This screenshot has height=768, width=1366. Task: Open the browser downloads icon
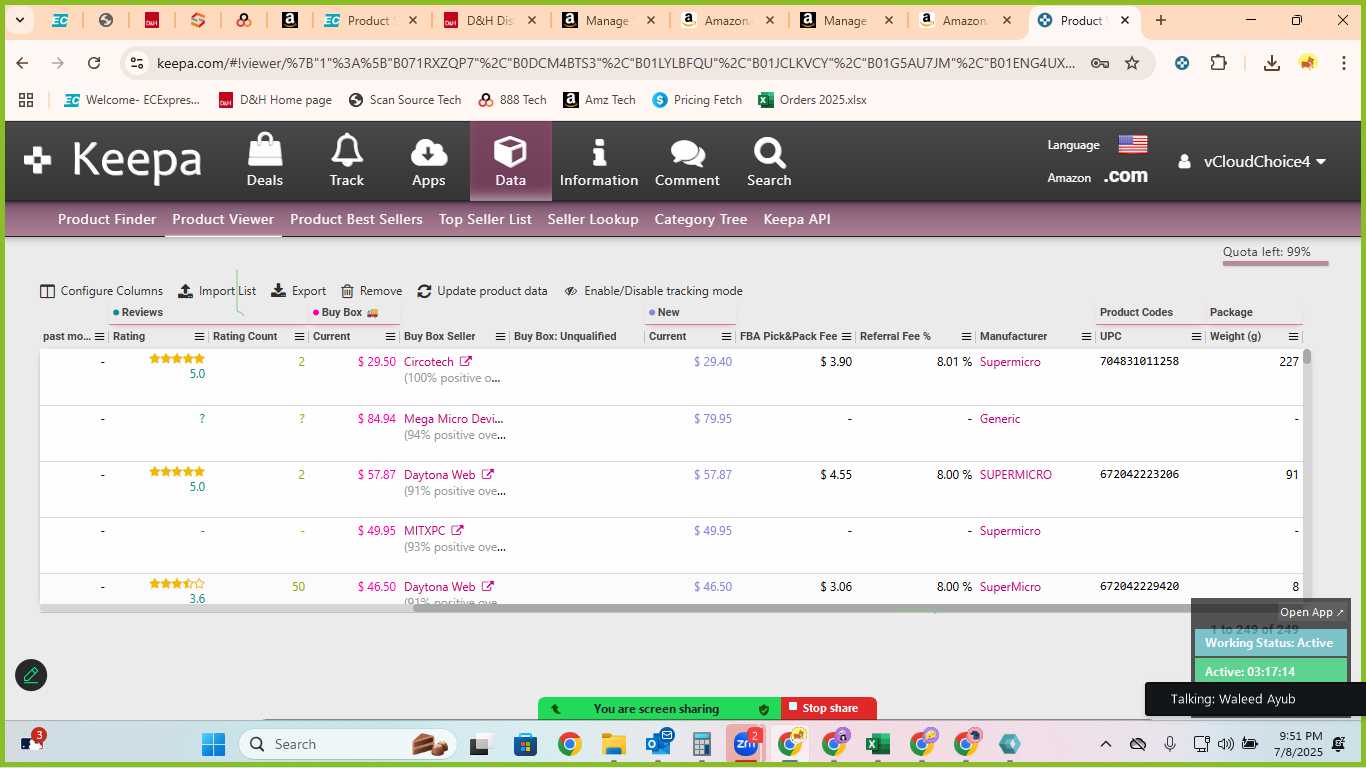click(x=1271, y=63)
